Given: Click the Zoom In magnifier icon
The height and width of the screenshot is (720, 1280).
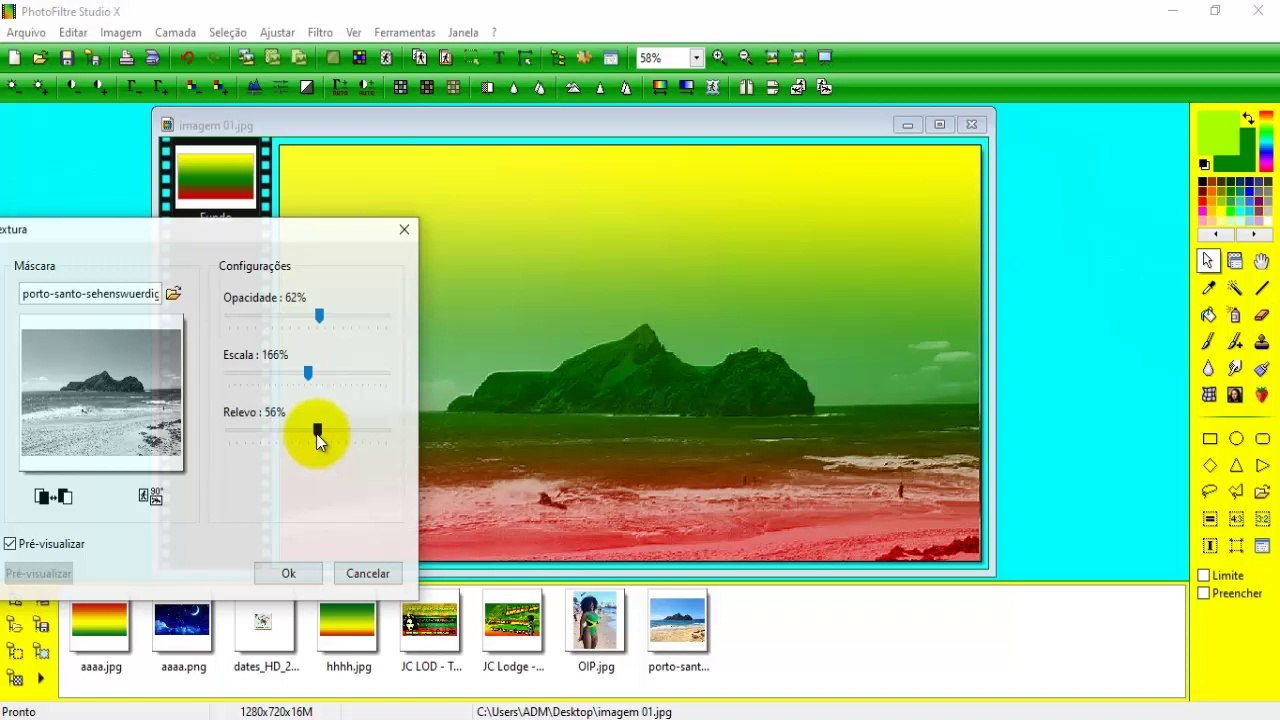Looking at the screenshot, I should [719, 58].
